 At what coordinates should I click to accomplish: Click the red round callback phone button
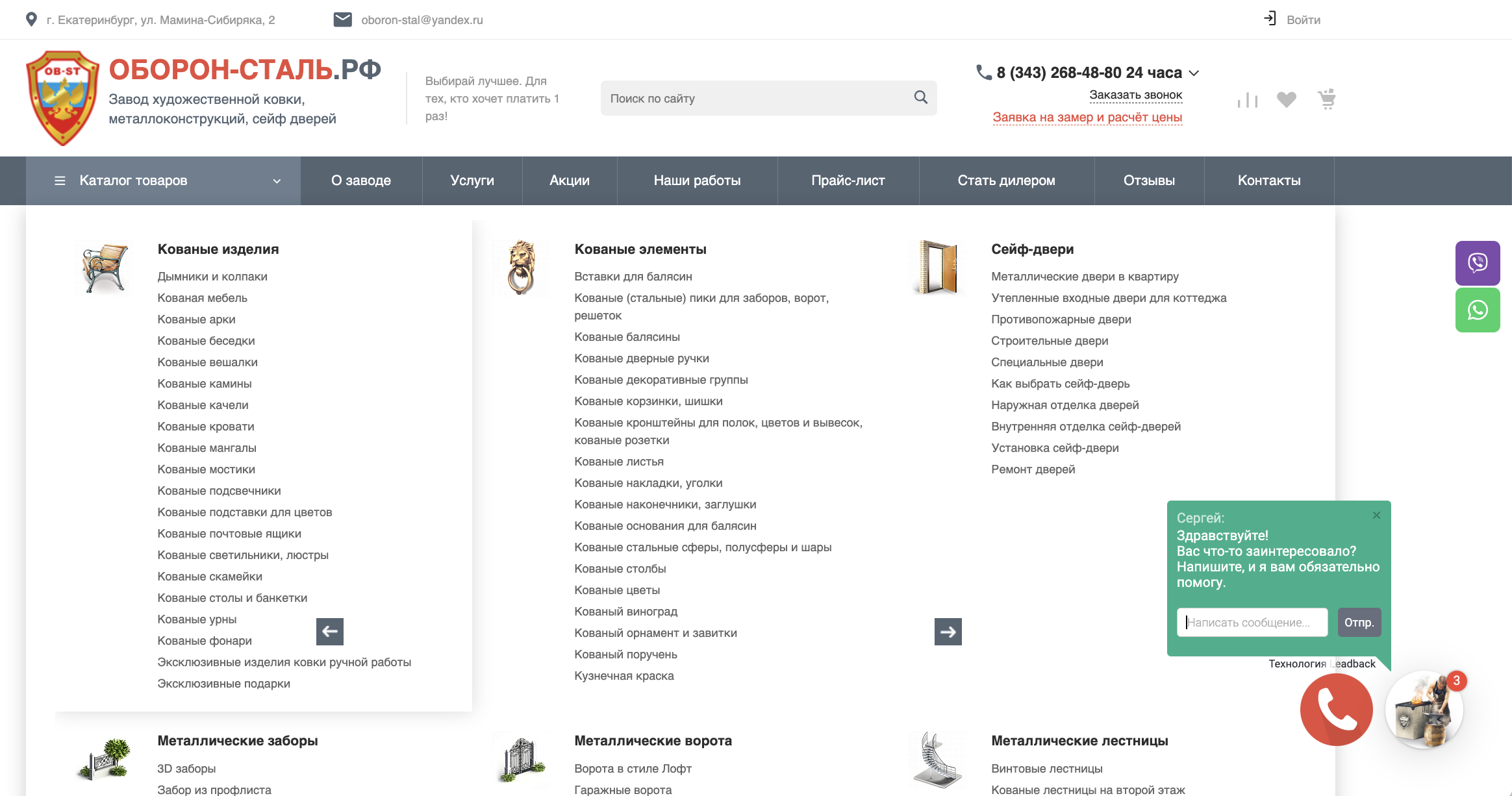click(1337, 710)
